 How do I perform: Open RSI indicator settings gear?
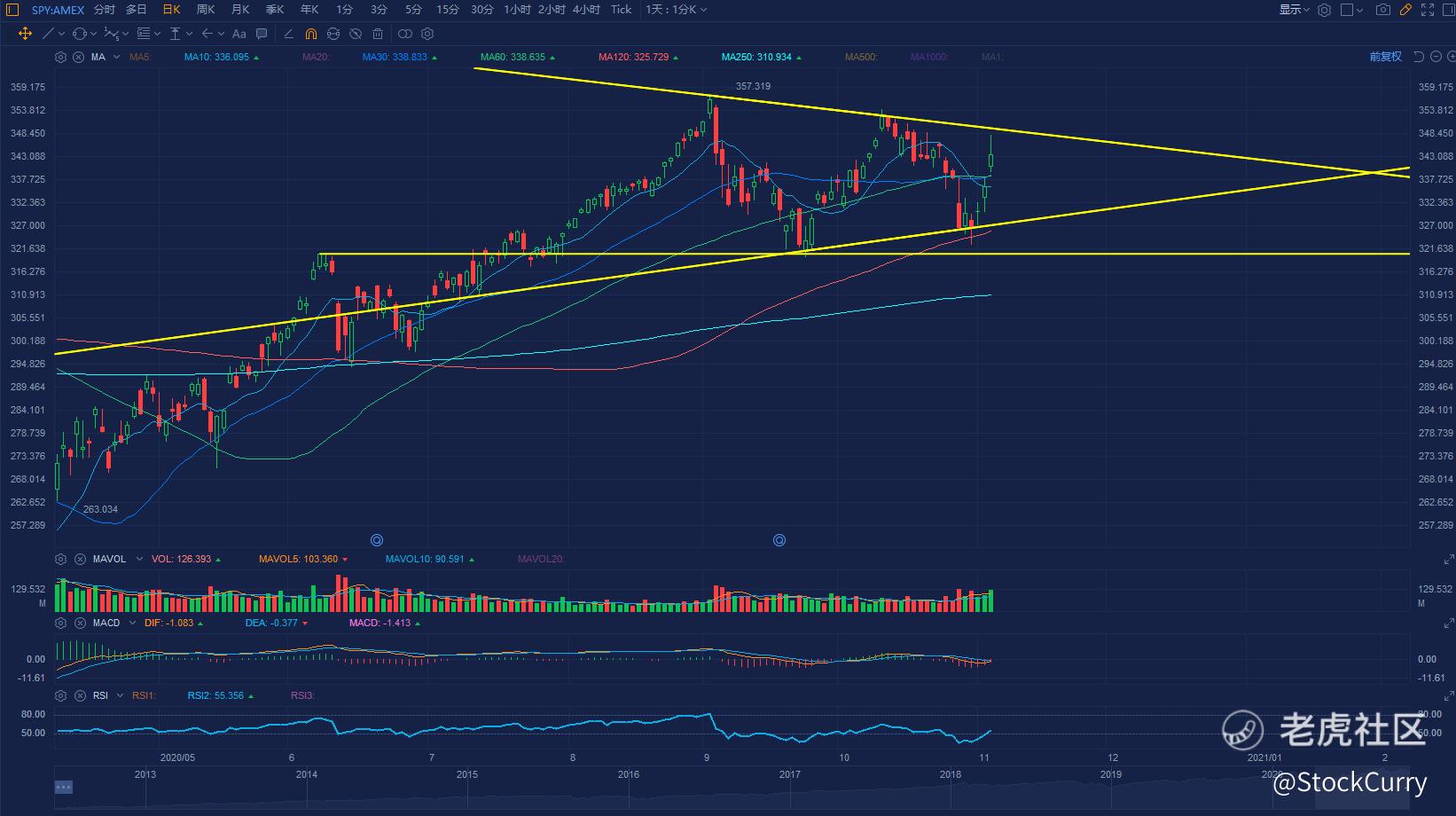click(x=60, y=695)
